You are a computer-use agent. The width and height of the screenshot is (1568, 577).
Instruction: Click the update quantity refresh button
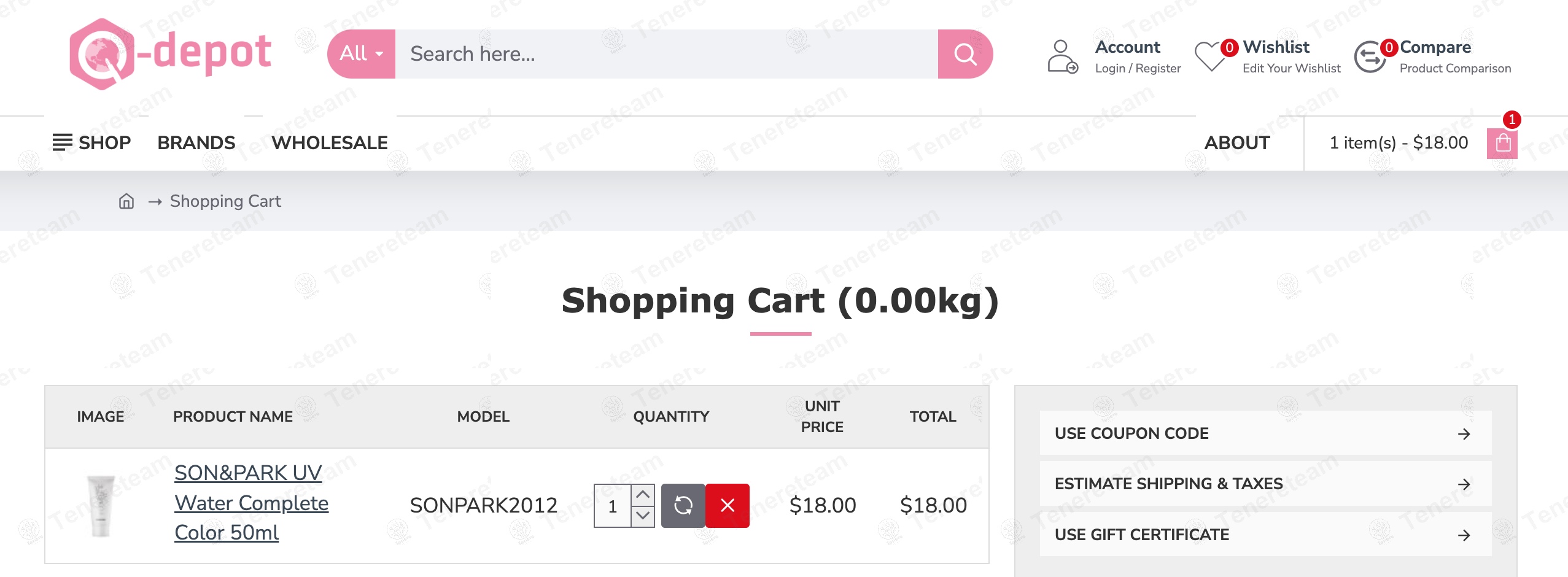pos(683,505)
